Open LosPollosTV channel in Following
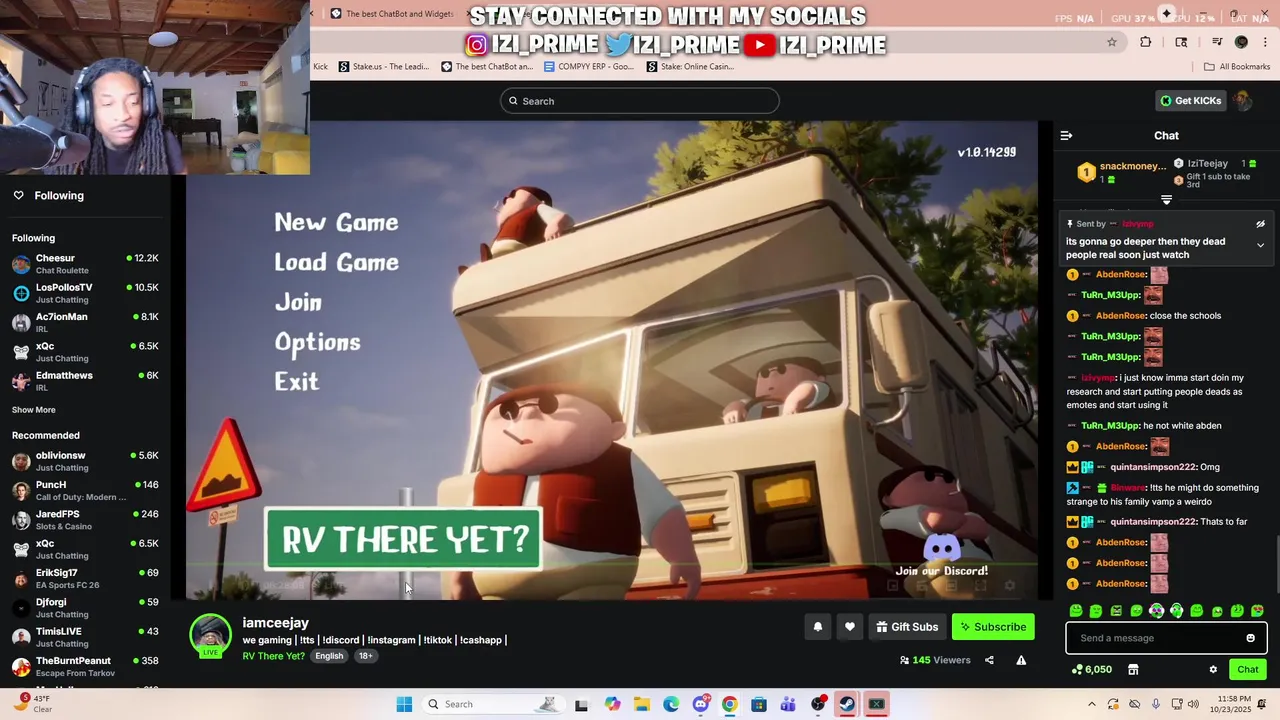Image resolution: width=1280 pixels, height=720 pixels. [x=85, y=293]
